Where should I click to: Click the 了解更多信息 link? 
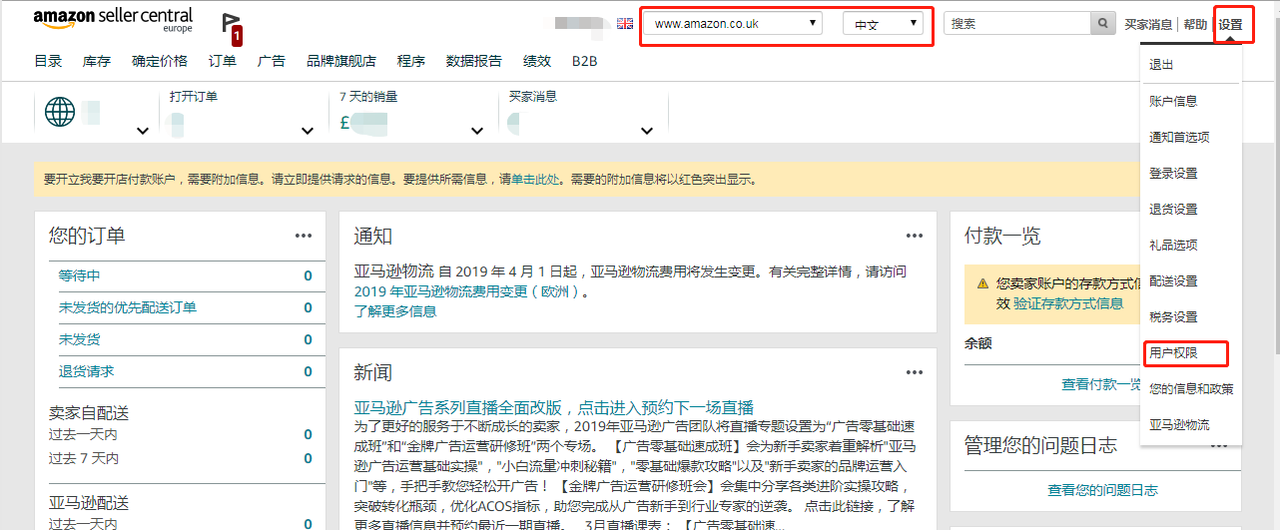click(x=395, y=311)
